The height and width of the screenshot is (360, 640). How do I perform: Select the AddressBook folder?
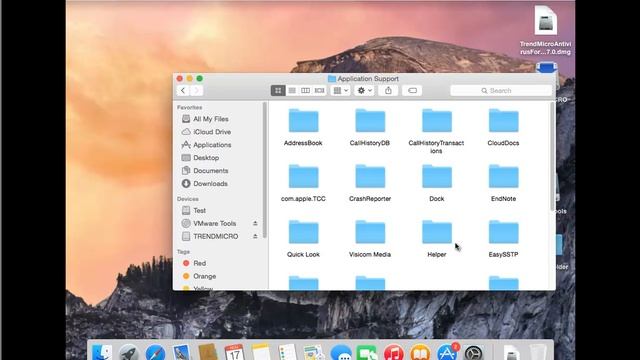click(x=303, y=127)
